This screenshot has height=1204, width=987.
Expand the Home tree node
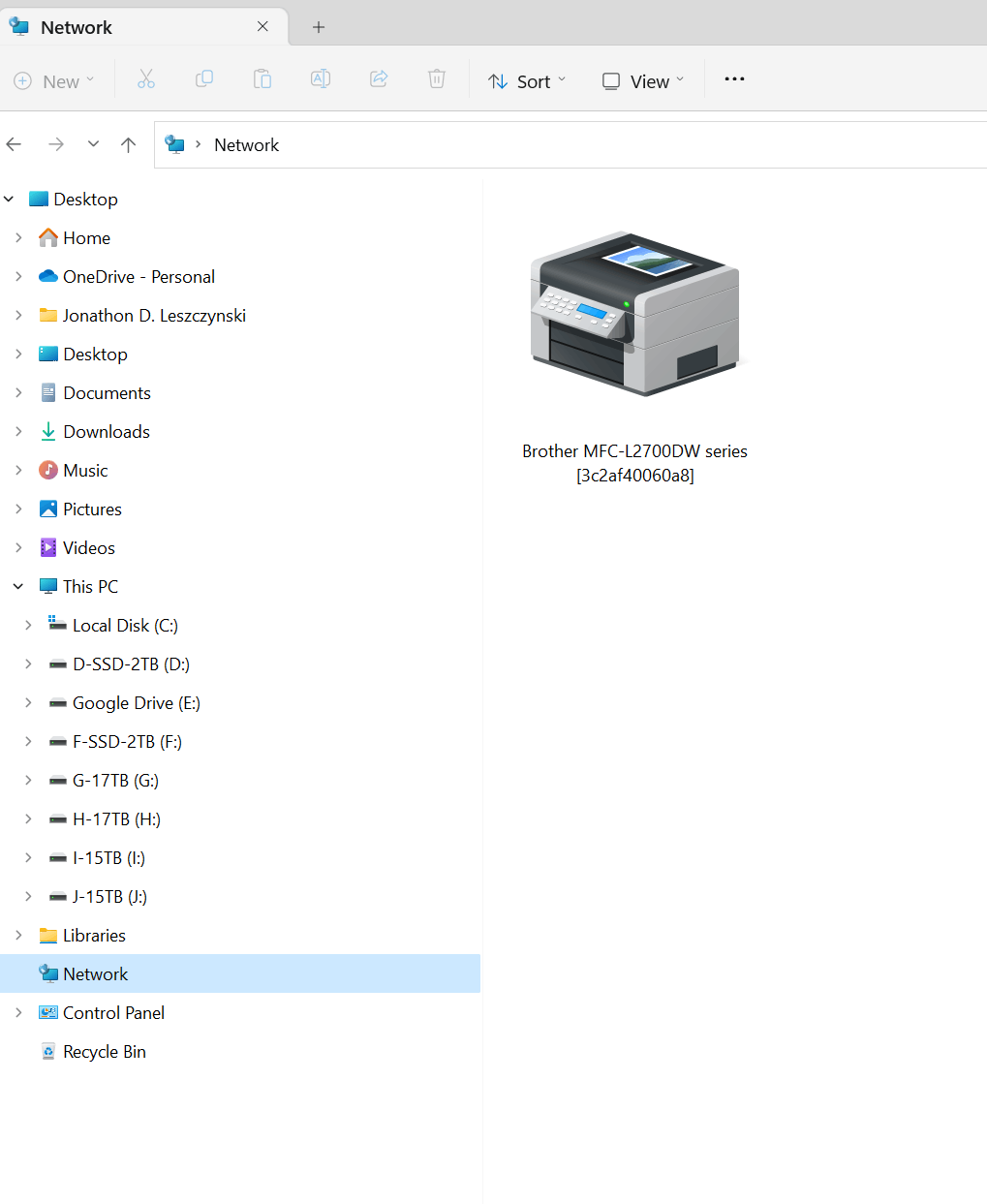pos(18,238)
